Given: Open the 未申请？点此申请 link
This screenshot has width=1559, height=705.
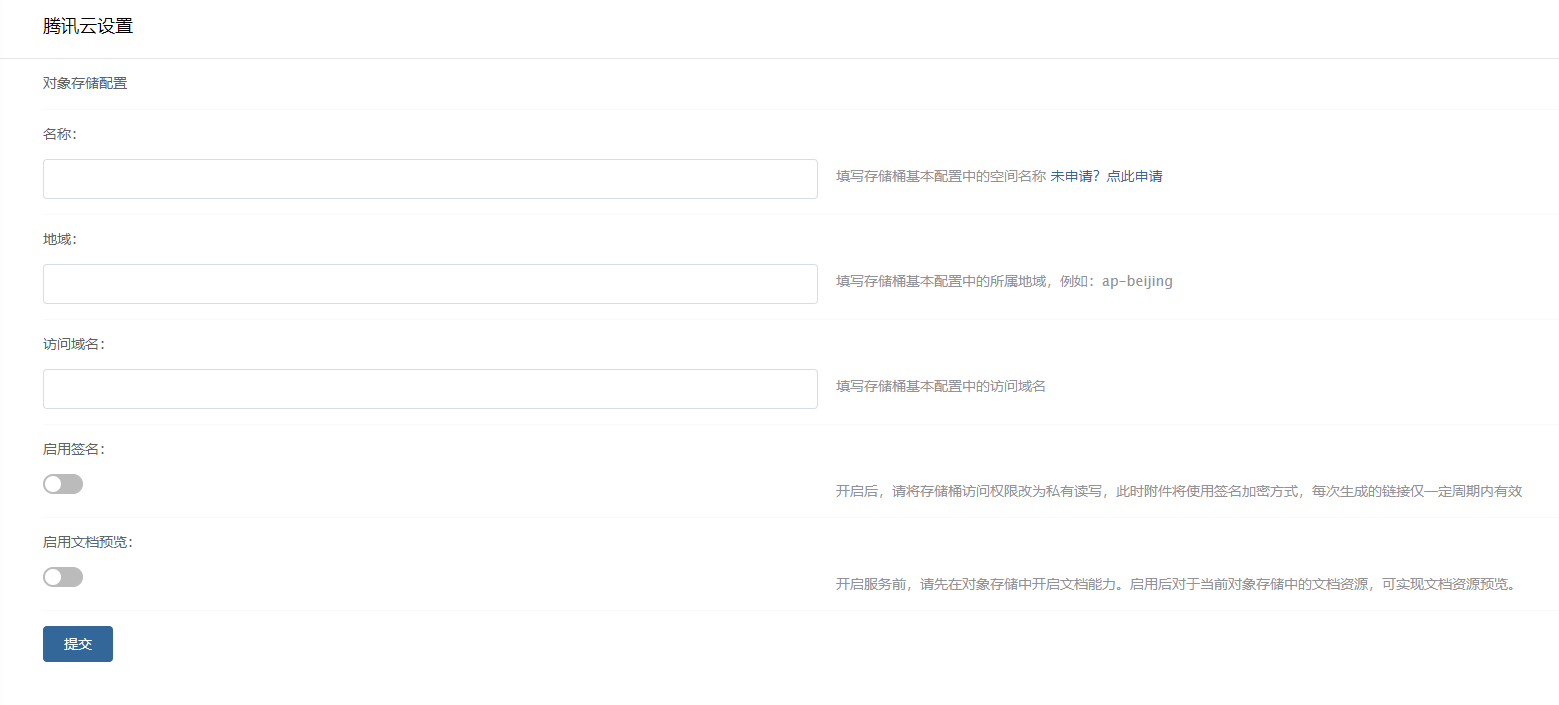Looking at the screenshot, I should [1106, 176].
